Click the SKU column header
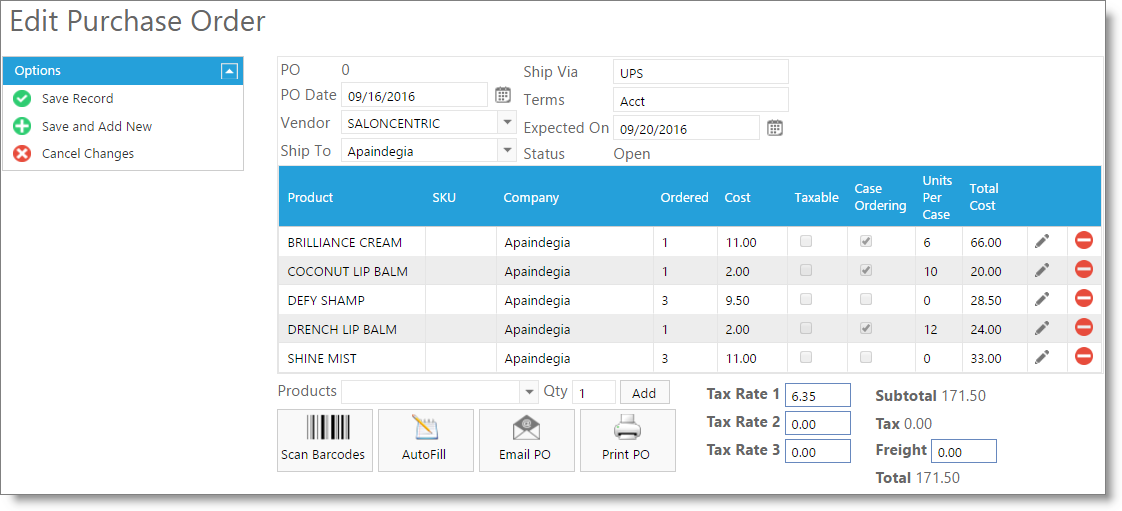The image size is (1122, 511). (x=444, y=198)
